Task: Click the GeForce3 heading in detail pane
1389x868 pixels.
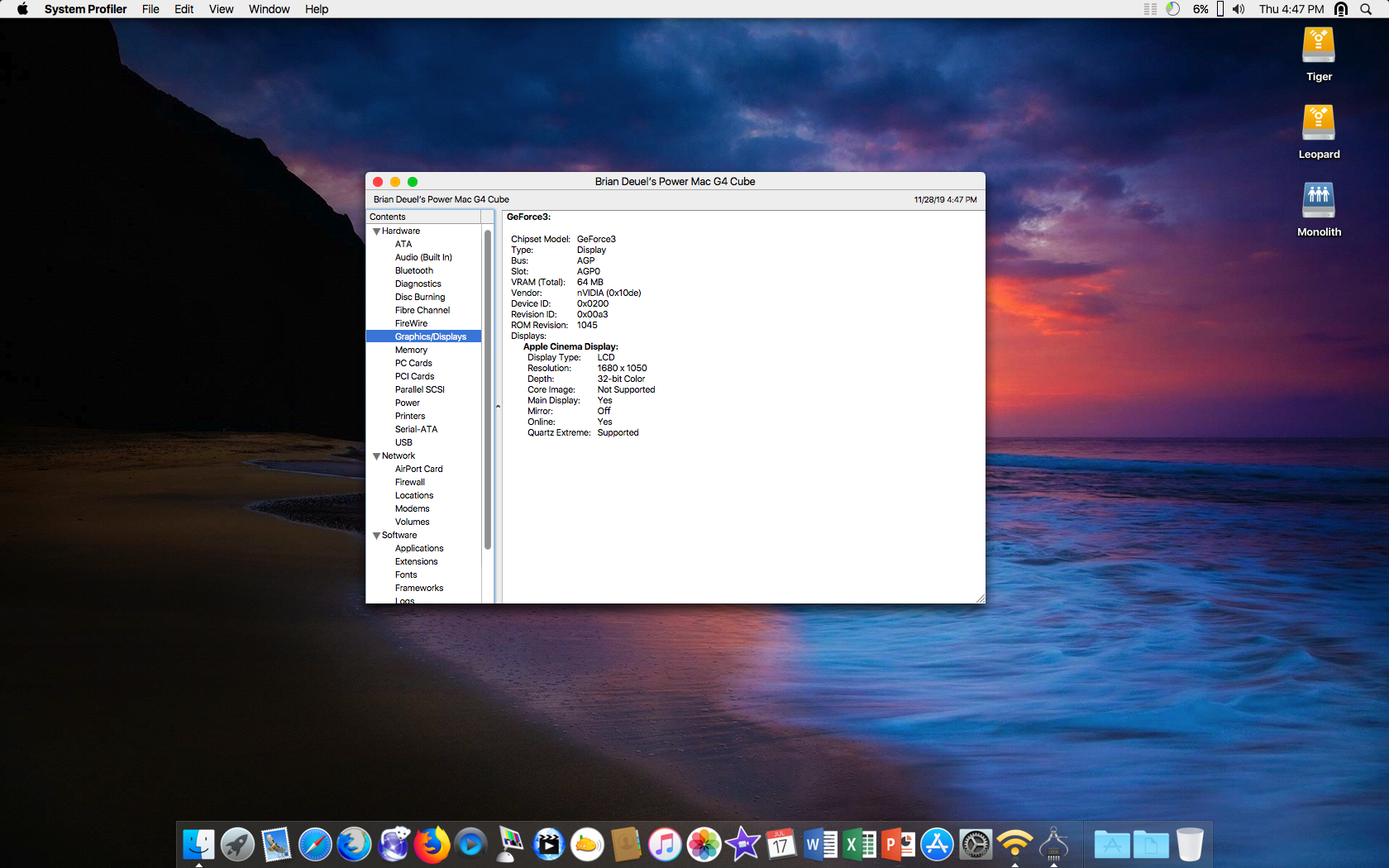Action: click(x=528, y=217)
